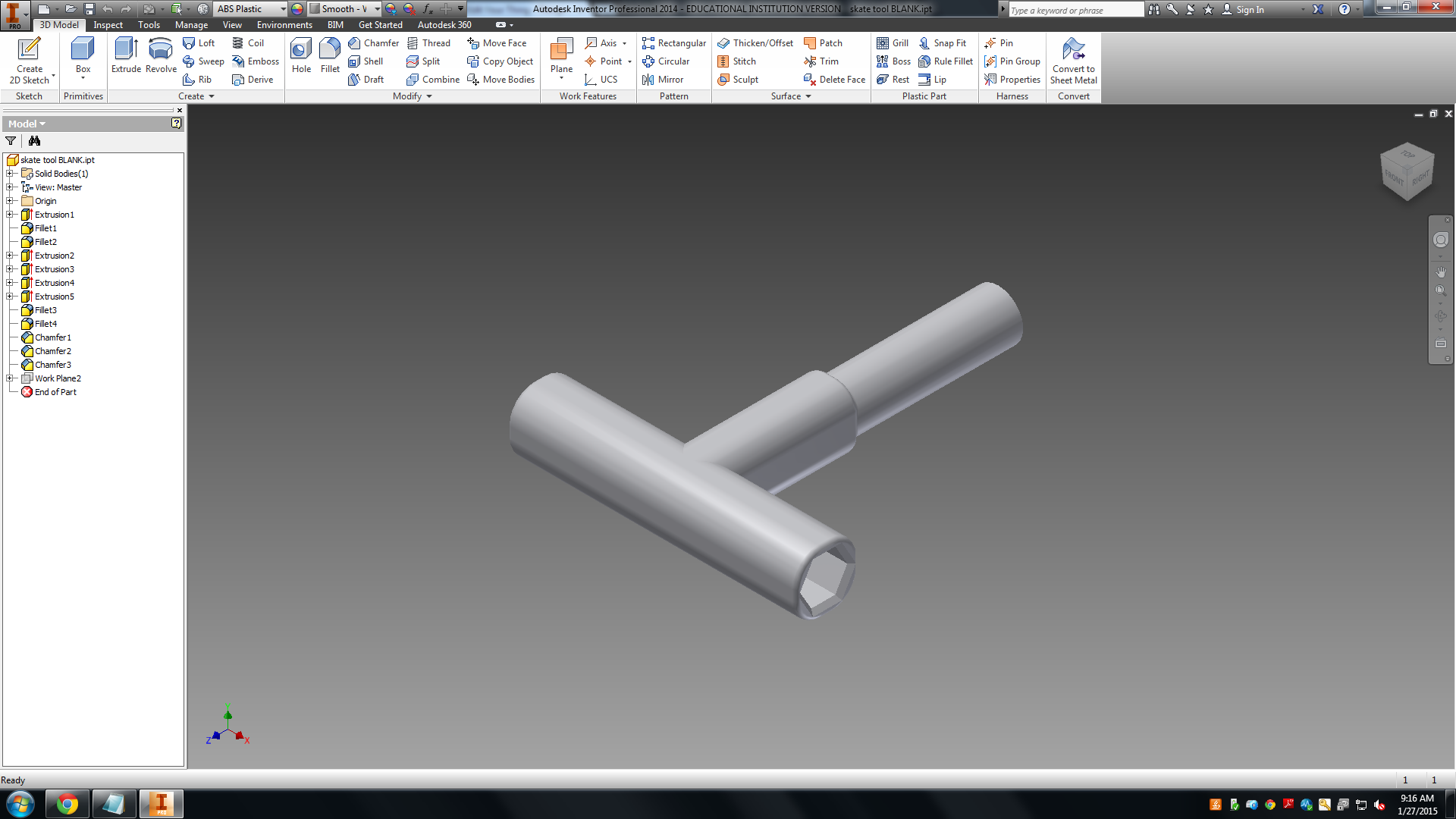This screenshot has width=1456, height=819.
Task: Open the Inventor application menu
Action: [x=14, y=14]
